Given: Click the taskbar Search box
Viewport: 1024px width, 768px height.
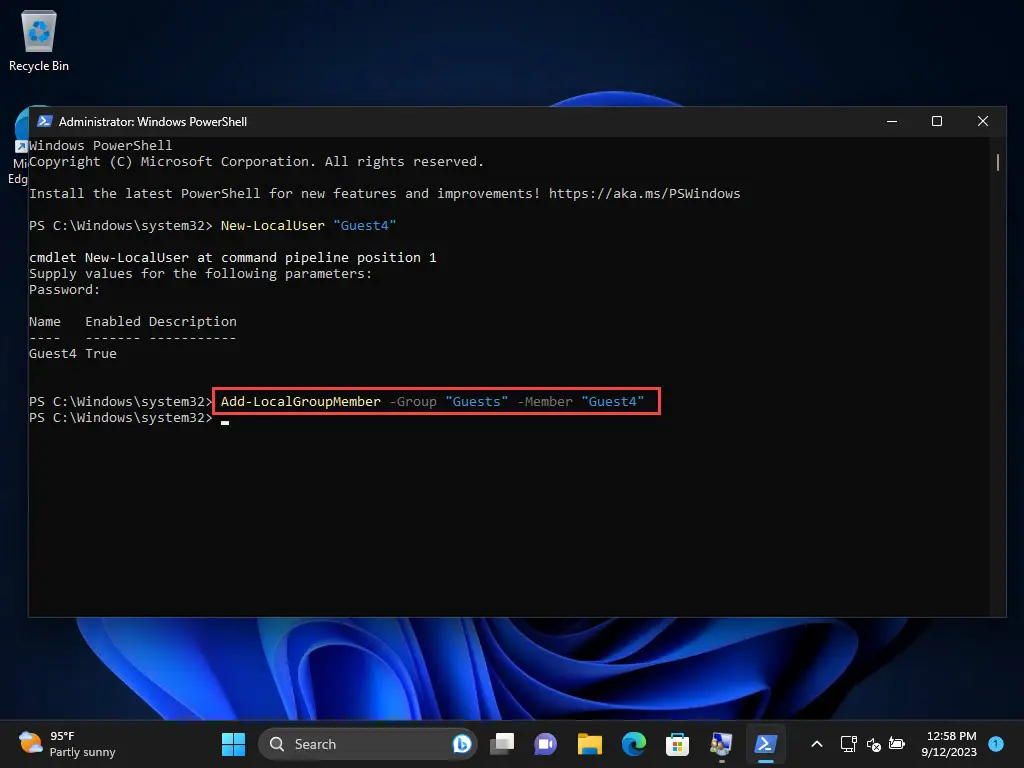Looking at the screenshot, I should pyautogui.click(x=367, y=744).
